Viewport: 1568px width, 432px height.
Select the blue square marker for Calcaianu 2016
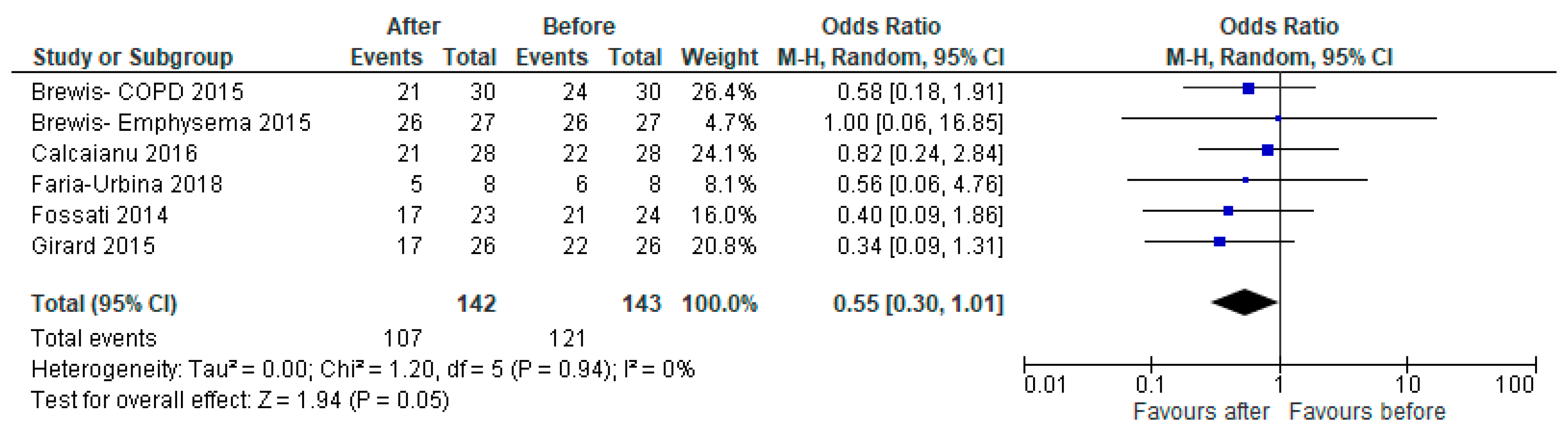(1268, 150)
